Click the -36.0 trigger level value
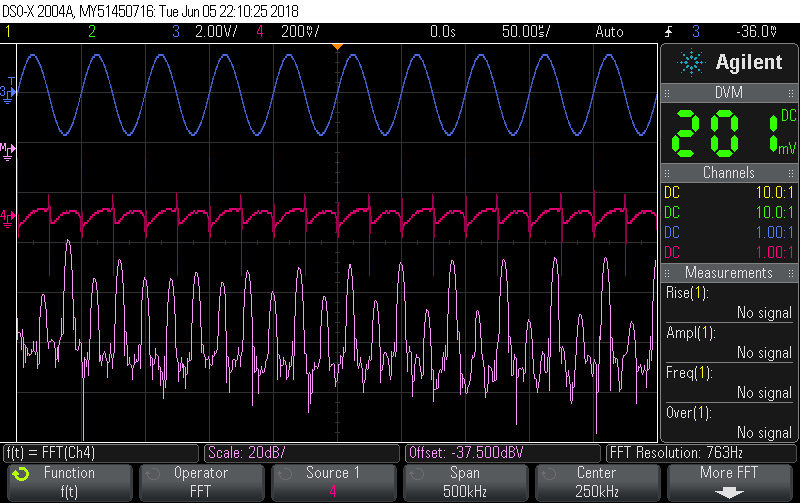Screen dimensions: 800x503 (756, 32)
